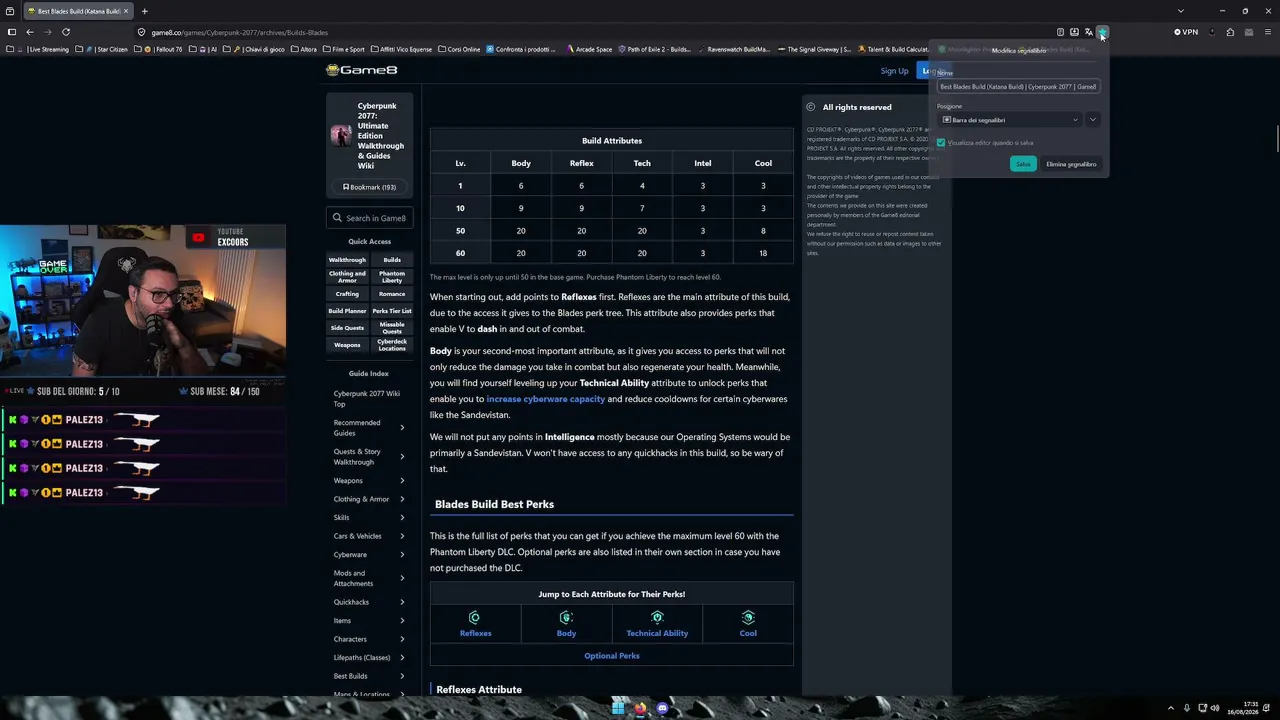This screenshot has width=1280, height=720.
Task: Click the Bookmark (193) button
Action: pyautogui.click(x=369, y=187)
